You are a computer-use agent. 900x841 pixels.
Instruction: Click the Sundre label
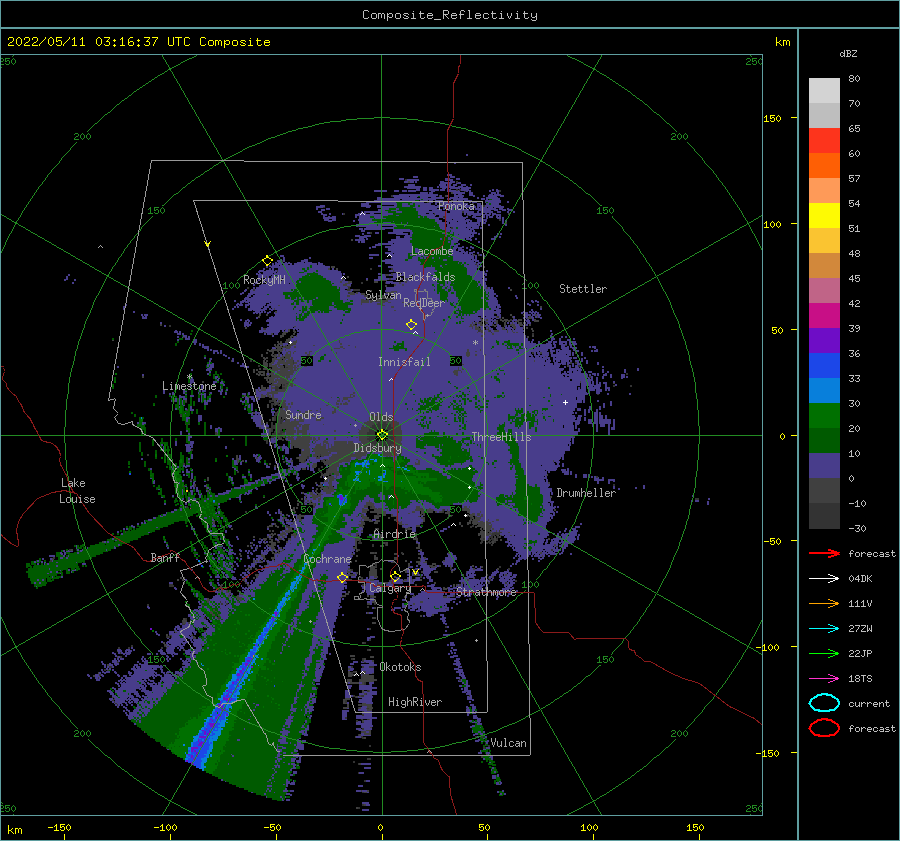click(x=303, y=414)
